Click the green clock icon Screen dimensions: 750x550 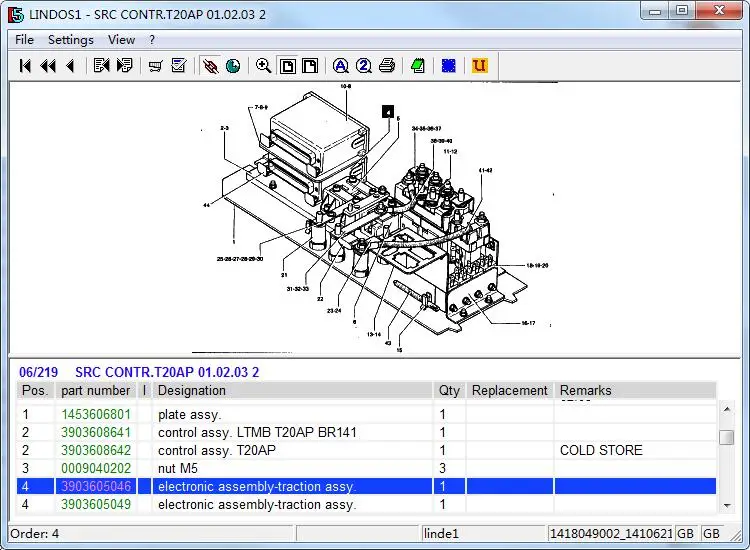click(233, 66)
